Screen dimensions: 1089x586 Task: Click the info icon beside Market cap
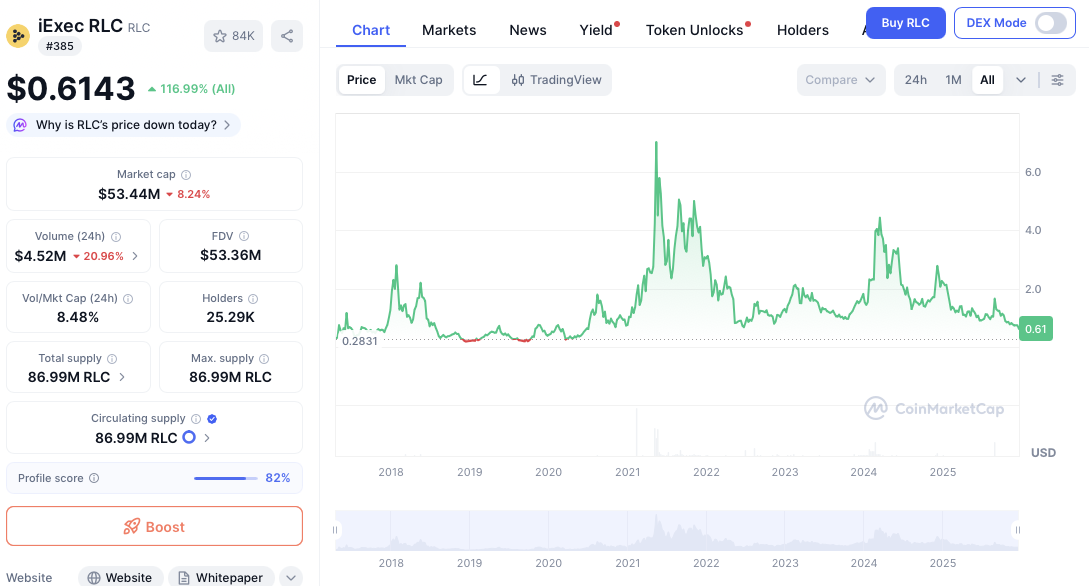tap(186, 175)
